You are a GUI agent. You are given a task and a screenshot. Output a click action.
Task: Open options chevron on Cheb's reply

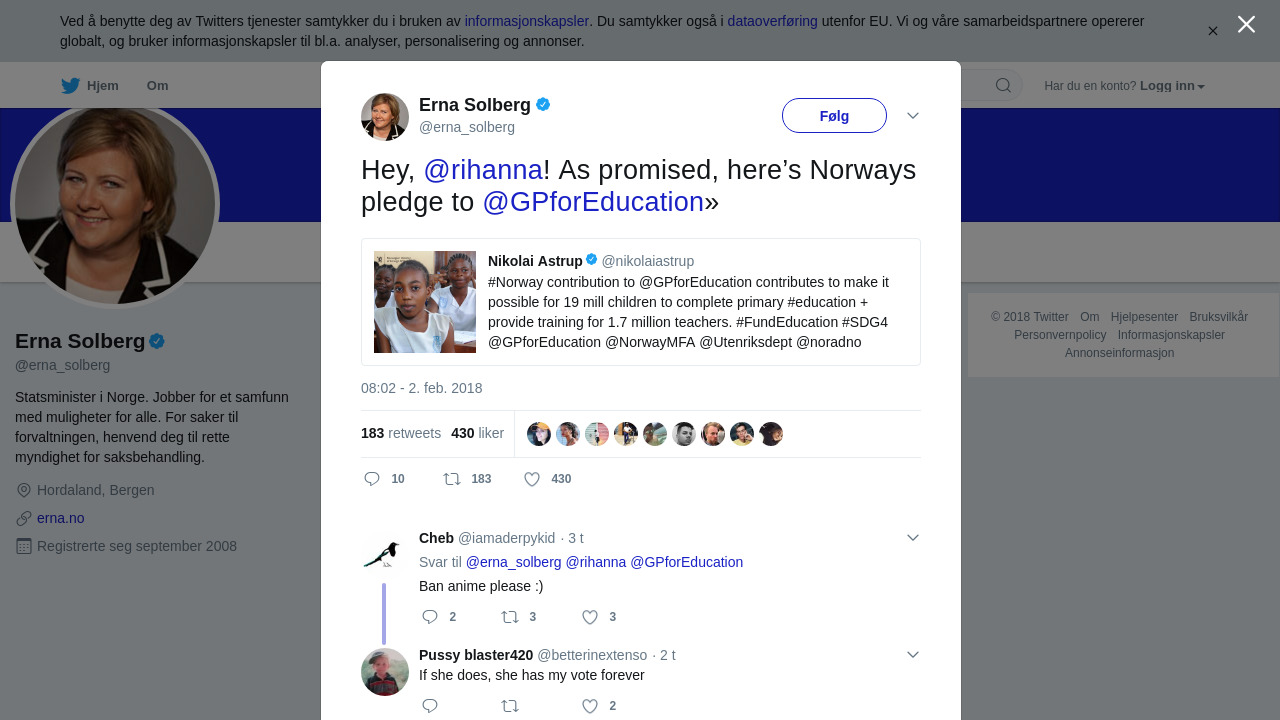(913, 538)
